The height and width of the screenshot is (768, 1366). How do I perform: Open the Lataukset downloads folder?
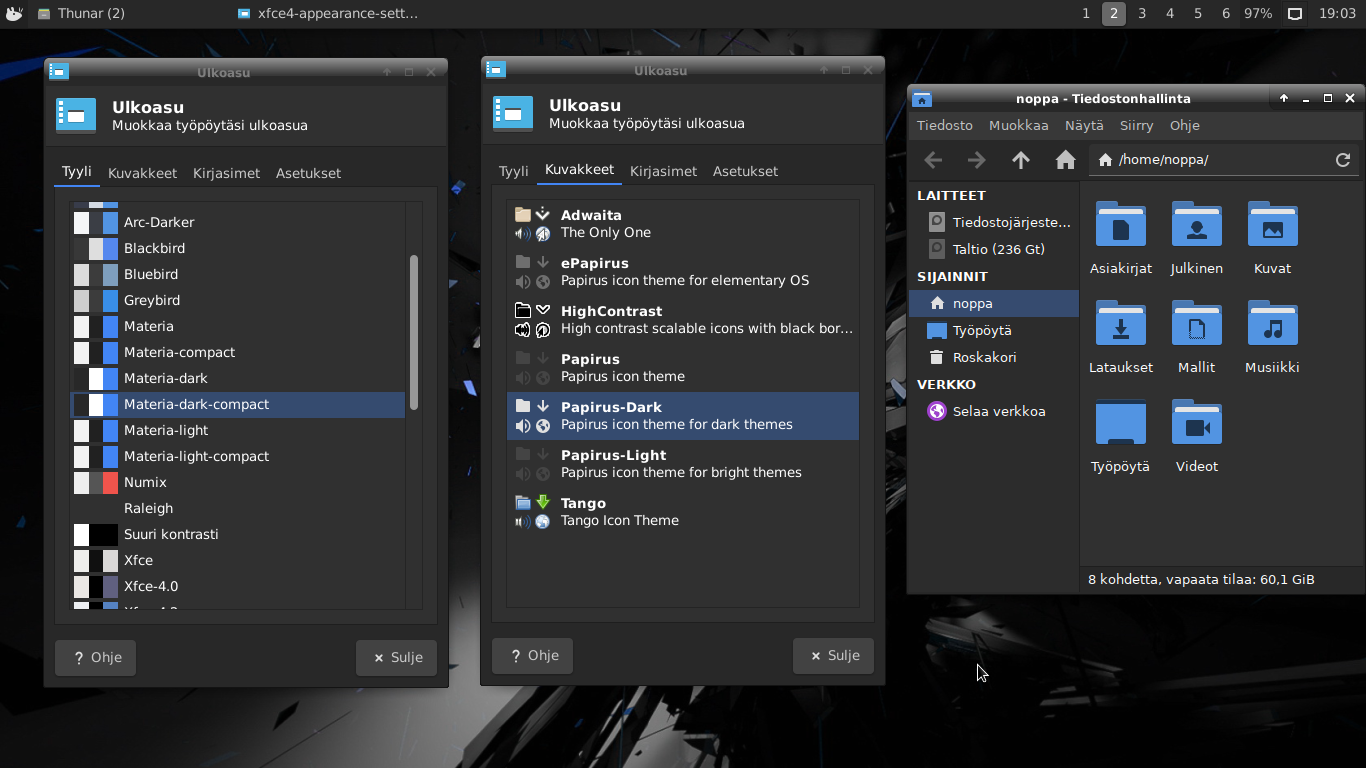click(1120, 325)
